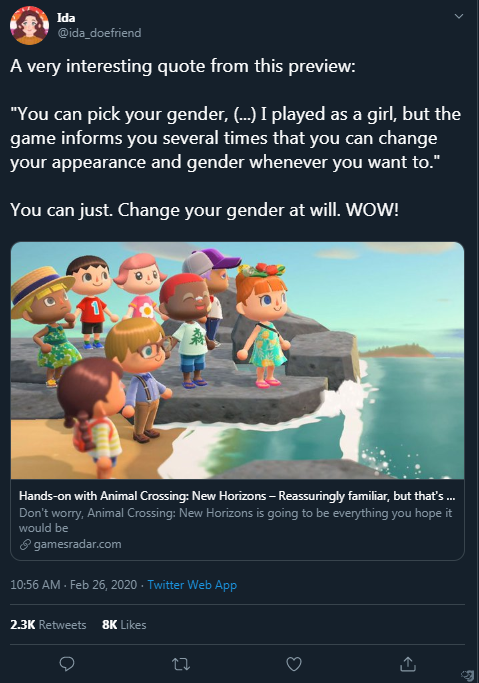Click the reply speech bubble icon

[67, 663]
